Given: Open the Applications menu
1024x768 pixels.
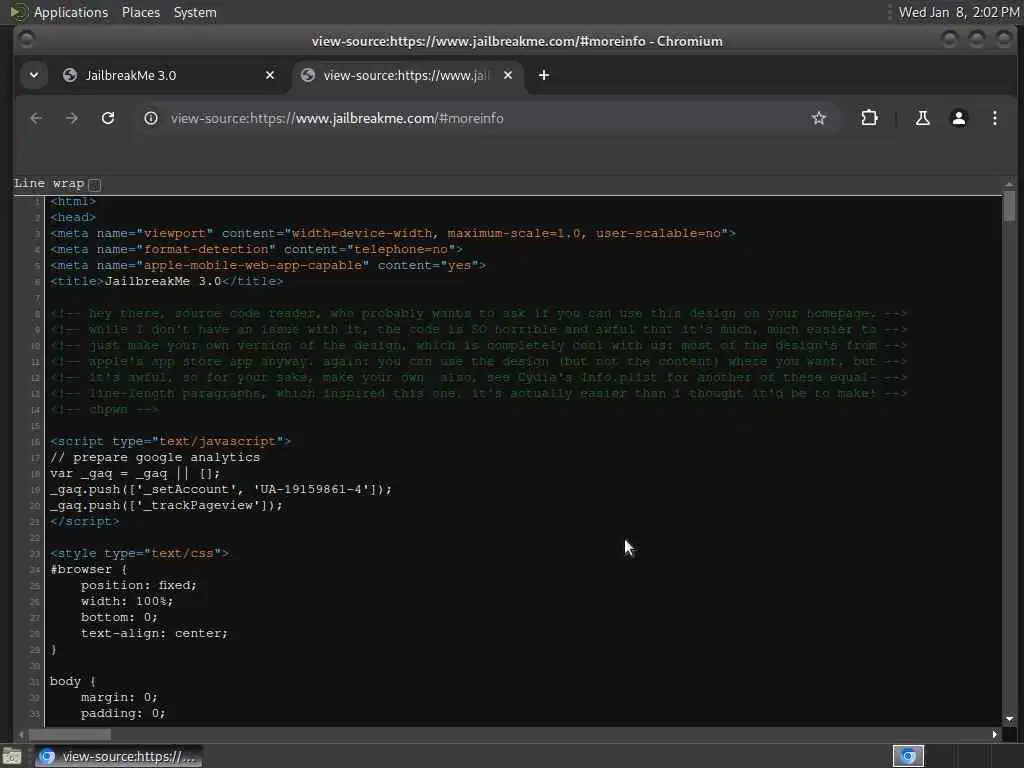Looking at the screenshot, I should 71,12.
